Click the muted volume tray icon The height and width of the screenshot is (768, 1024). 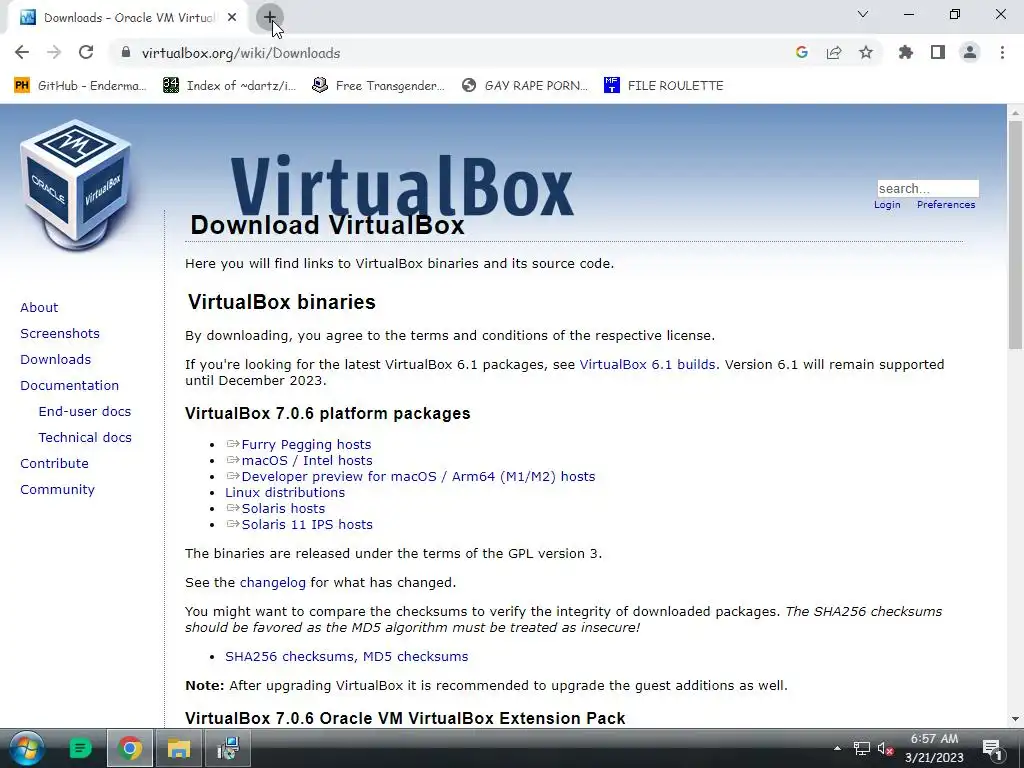click(886, 748)
